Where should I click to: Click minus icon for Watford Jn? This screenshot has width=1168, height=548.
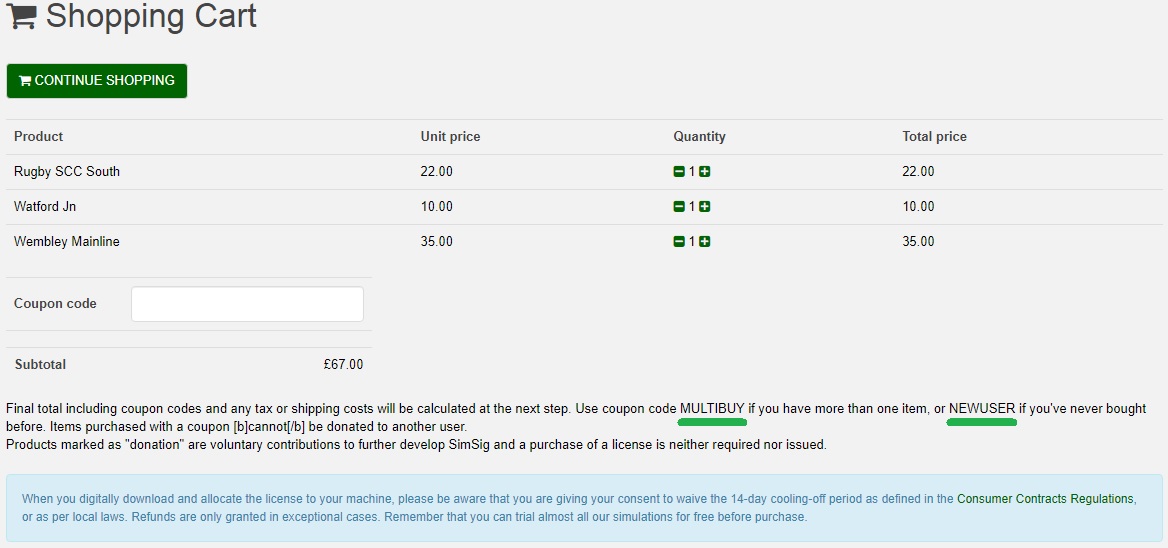point(679,207)
